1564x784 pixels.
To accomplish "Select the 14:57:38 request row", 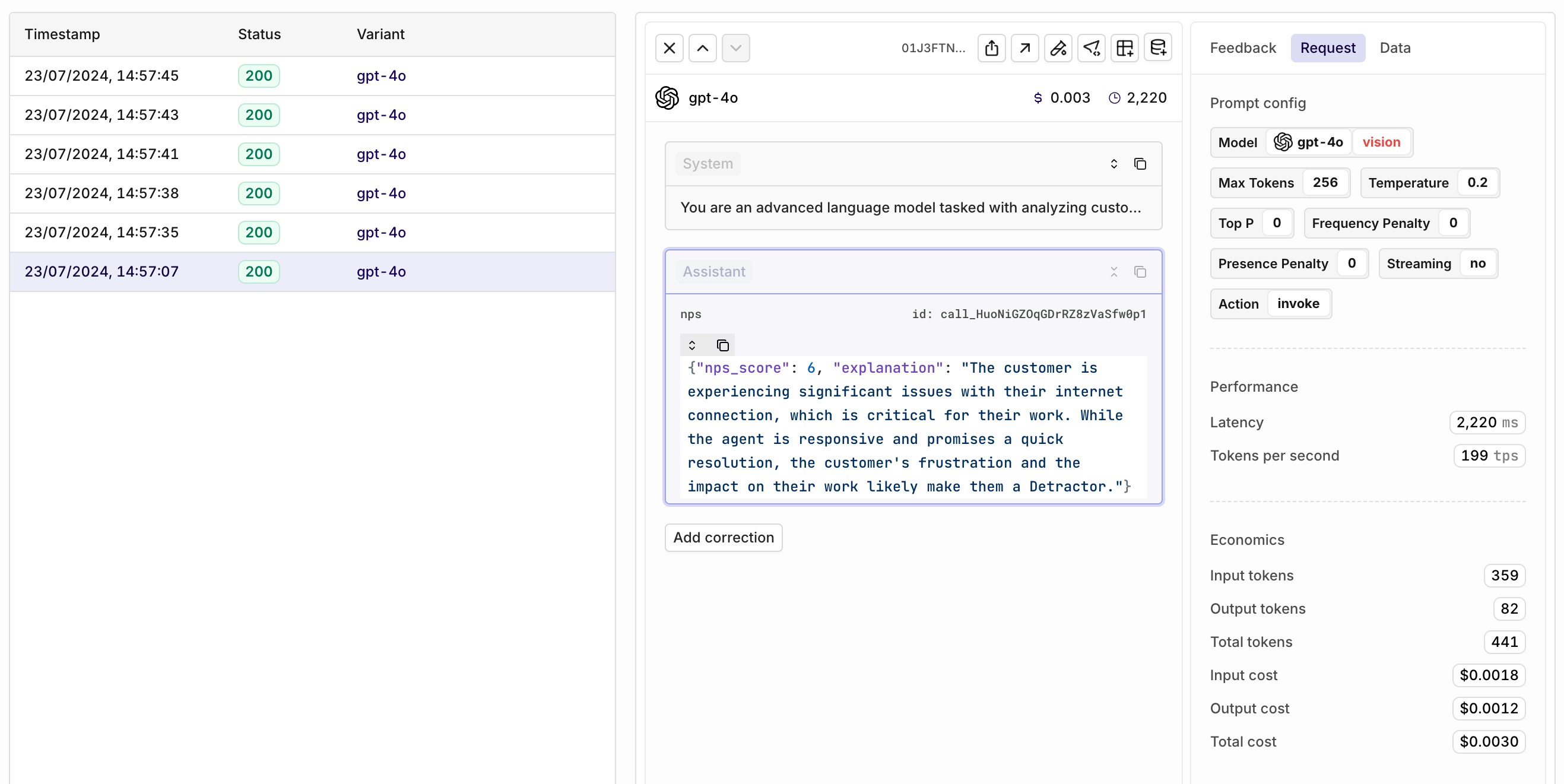I will coord(312,193).
